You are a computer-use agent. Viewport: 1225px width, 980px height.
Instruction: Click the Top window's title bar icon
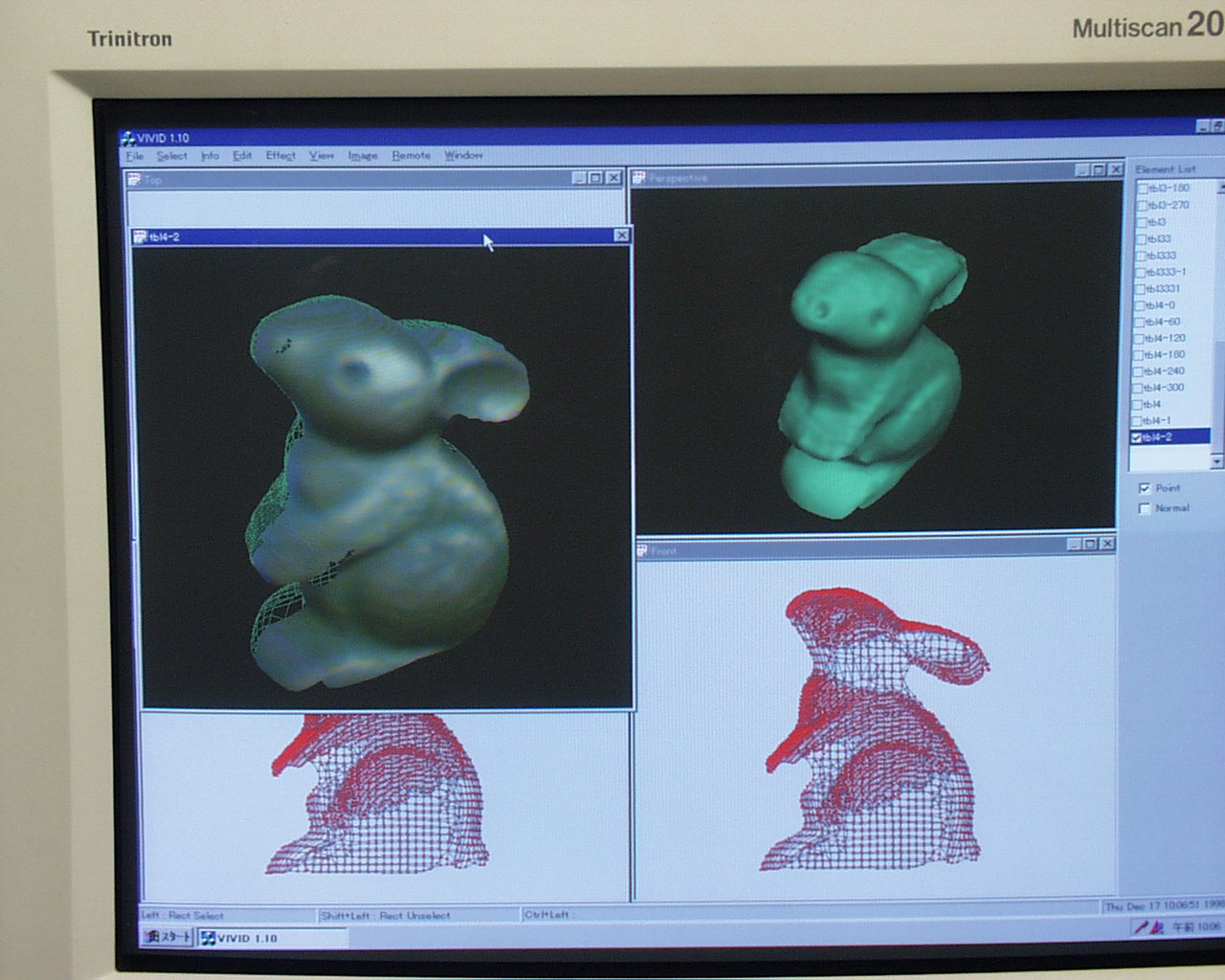pos(134,179)
